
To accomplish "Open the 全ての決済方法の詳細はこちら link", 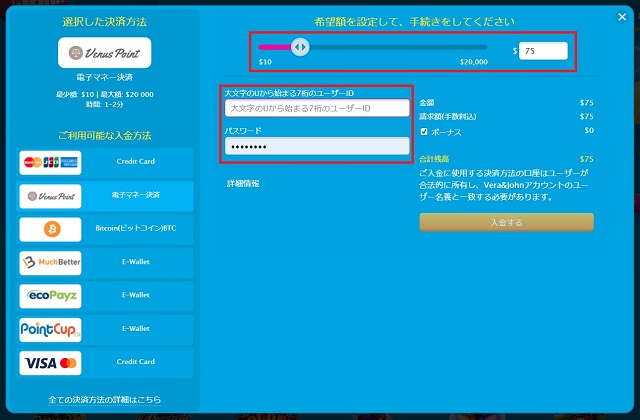I will pyautogui.click(x=104, y=400).
